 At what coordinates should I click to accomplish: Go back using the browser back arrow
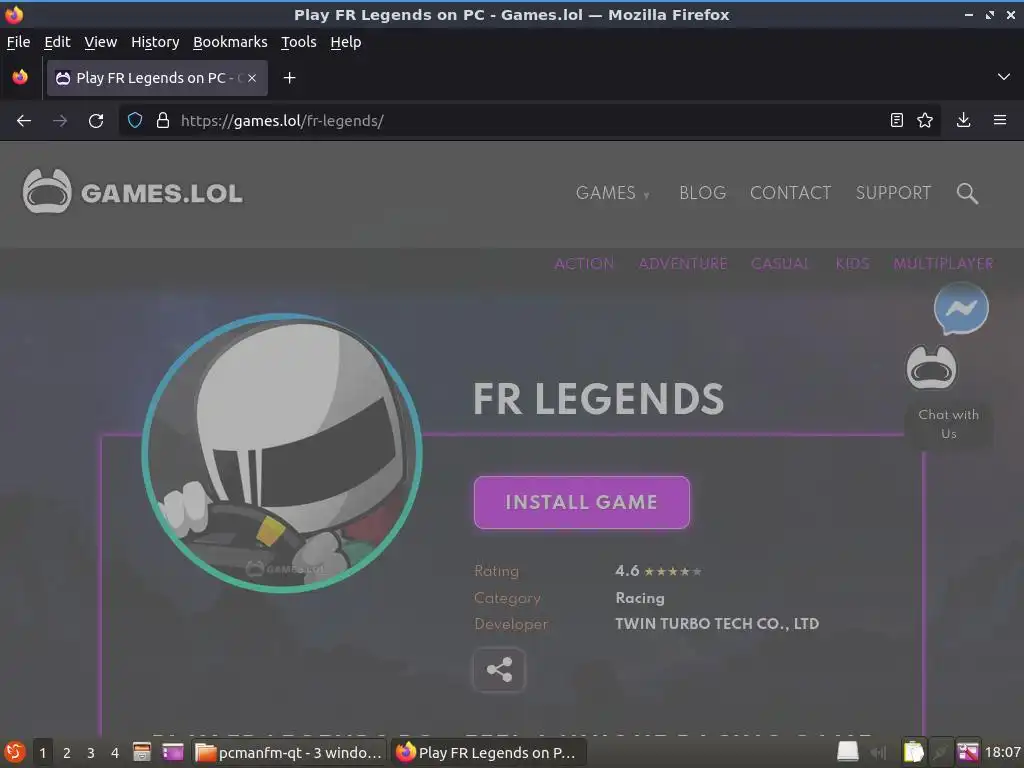24,121
